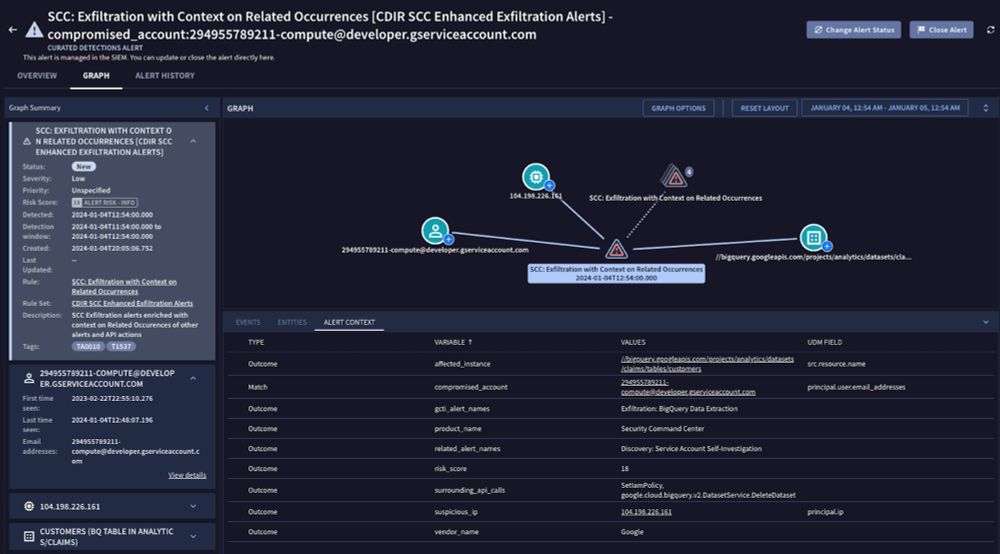
Task: Expand the IP node plus badge
Action: (x=549, y=186)
